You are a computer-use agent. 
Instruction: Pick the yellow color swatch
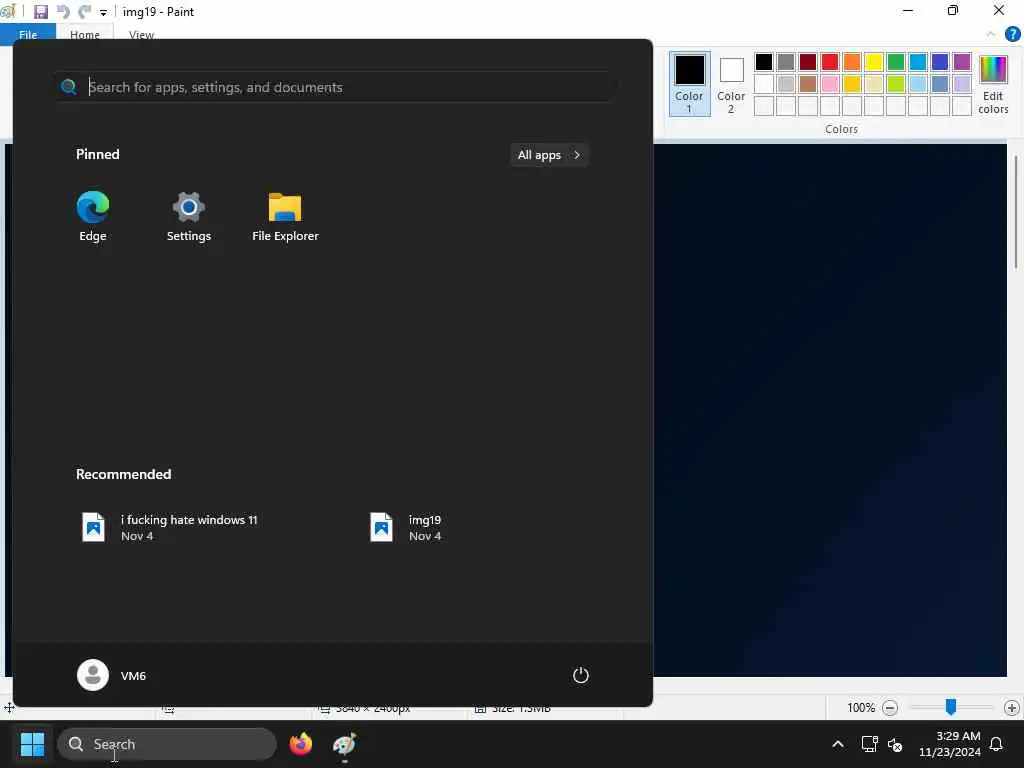[x=874, y=61]
